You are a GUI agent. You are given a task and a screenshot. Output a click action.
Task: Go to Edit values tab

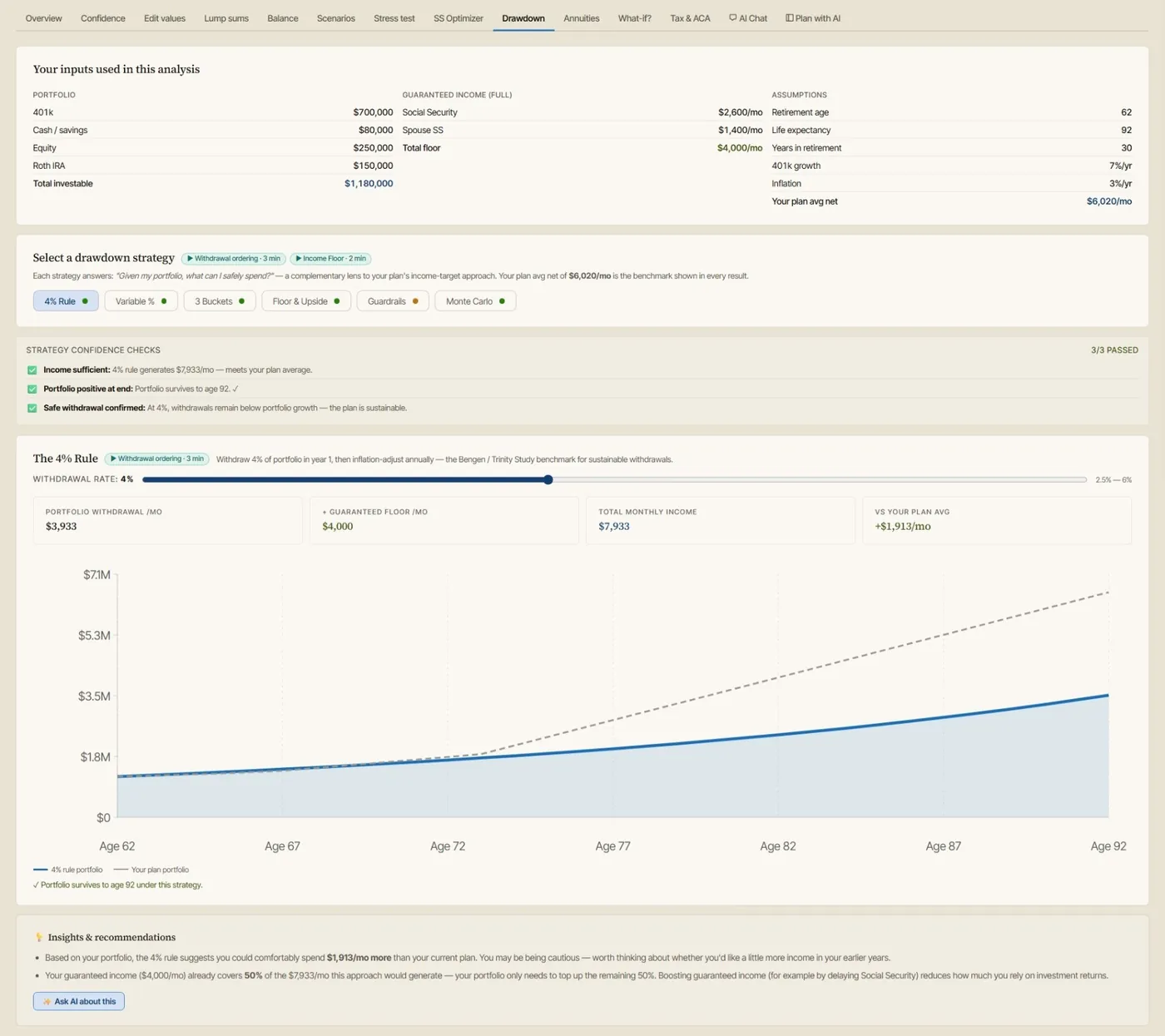pyautogui.click(x=165, y=18)
